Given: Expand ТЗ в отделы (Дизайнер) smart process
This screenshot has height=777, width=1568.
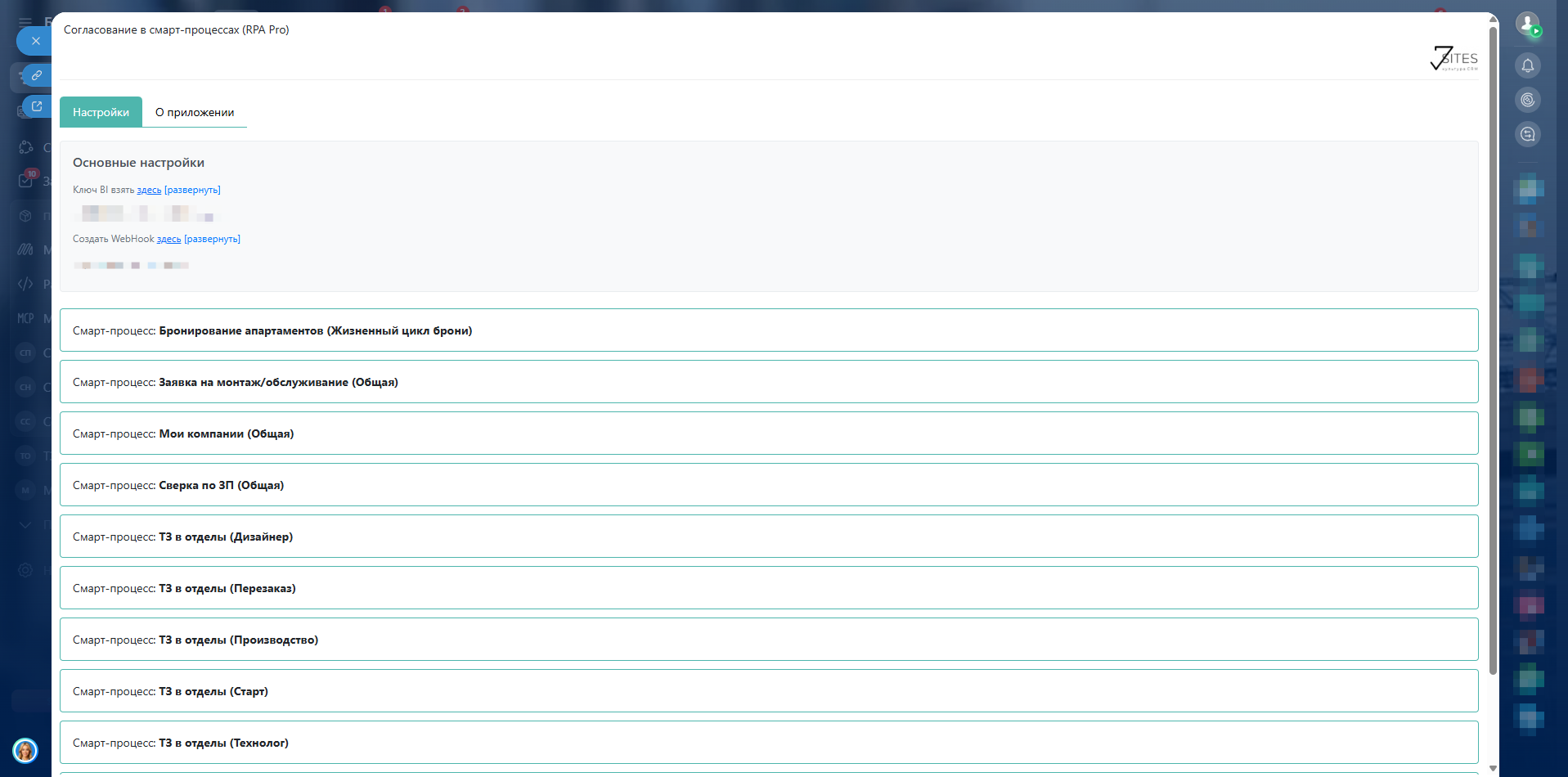Looking at the screenshot, I should tap(769, 537).
